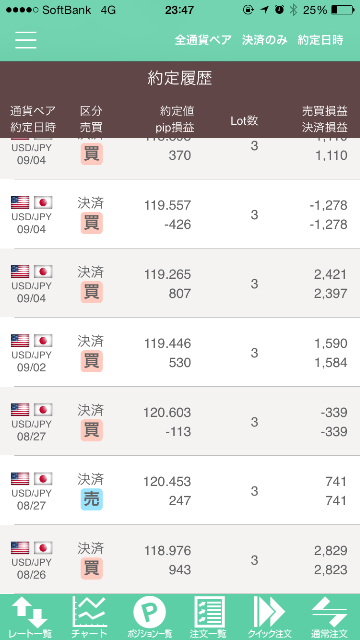
Task: Open the 120.603 trade with -339 loss
Action: tap(180, 421)
